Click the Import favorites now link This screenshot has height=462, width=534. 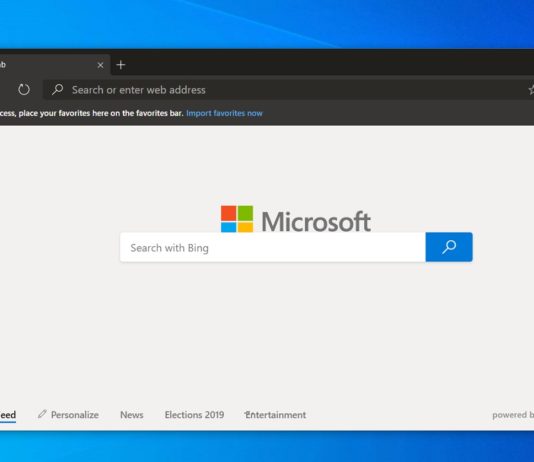click(224, 113)
